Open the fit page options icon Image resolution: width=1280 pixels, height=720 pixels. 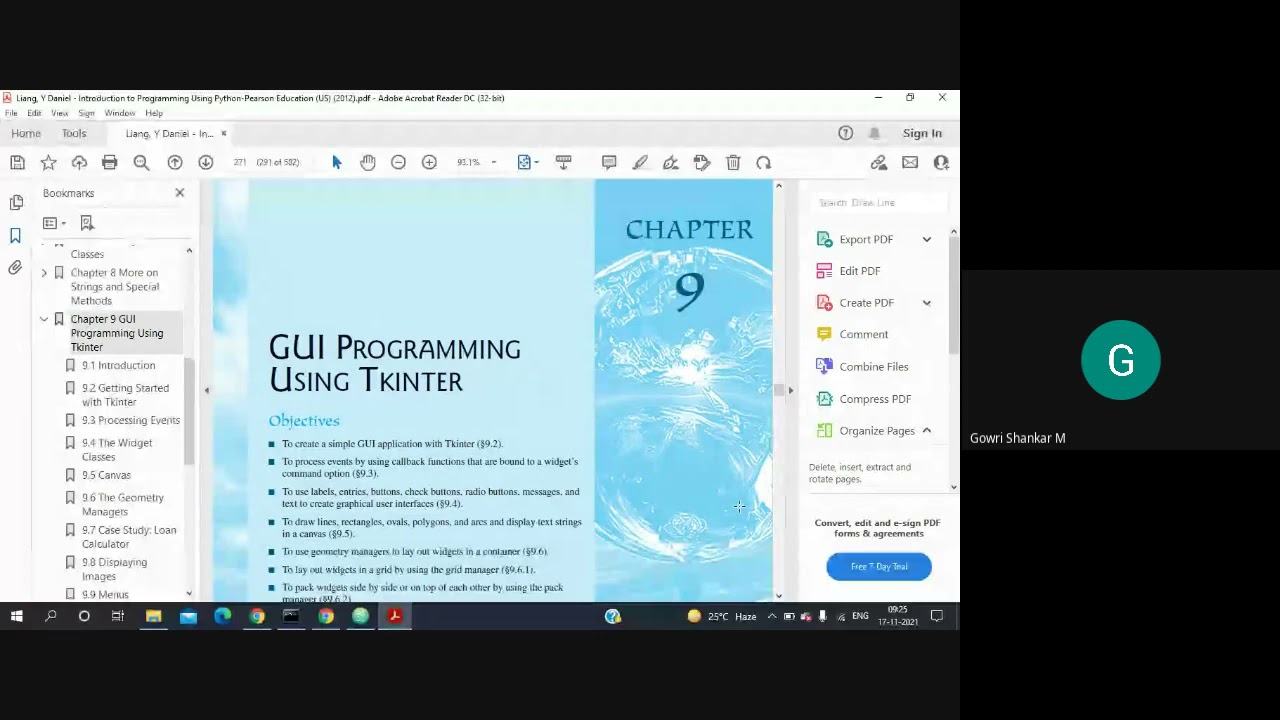[526, 163]
